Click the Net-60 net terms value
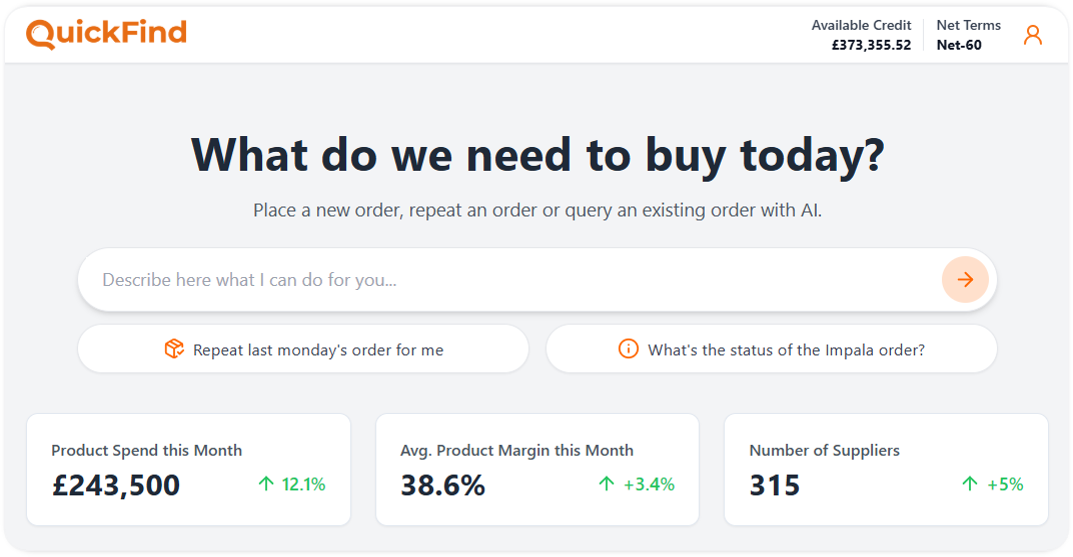 coord(959,45)
